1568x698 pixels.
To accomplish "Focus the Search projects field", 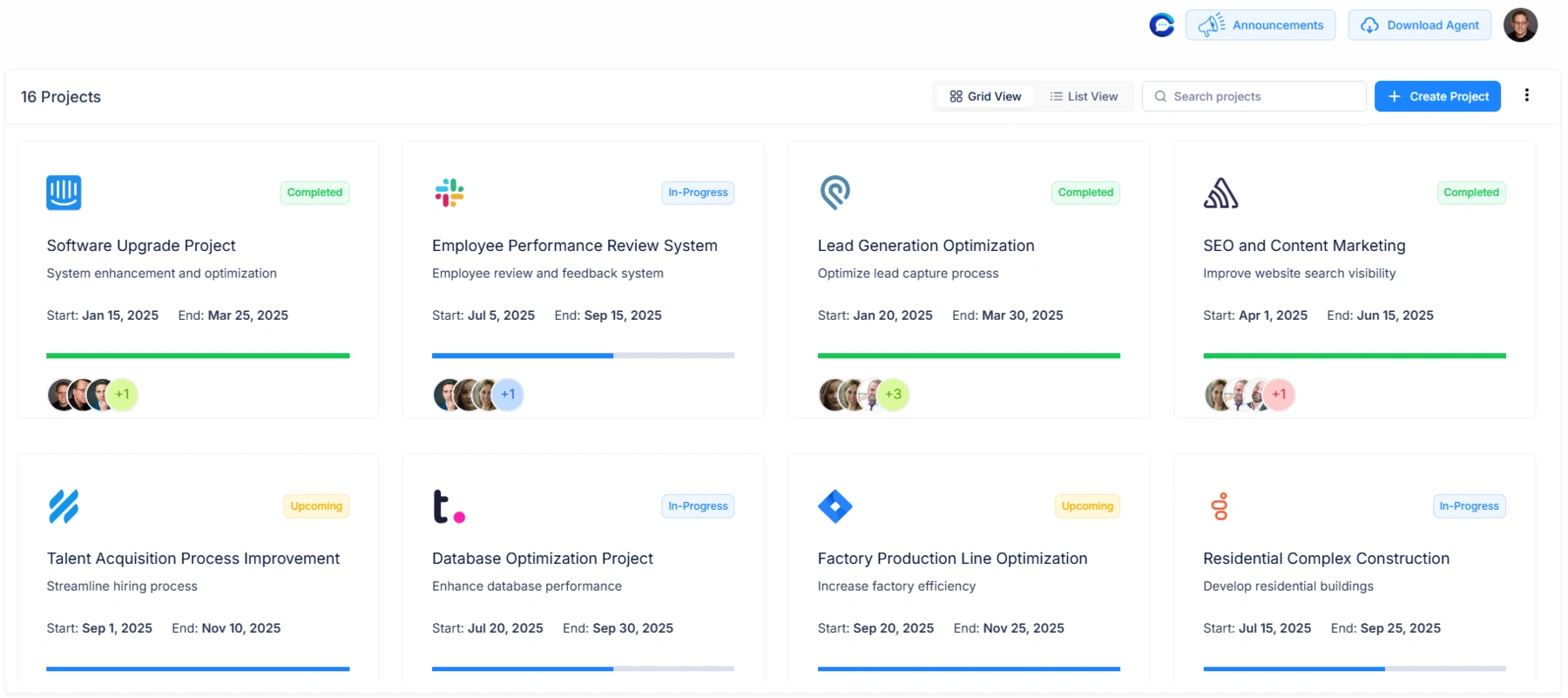I will pyautogui.click(x=1254, y=97).
